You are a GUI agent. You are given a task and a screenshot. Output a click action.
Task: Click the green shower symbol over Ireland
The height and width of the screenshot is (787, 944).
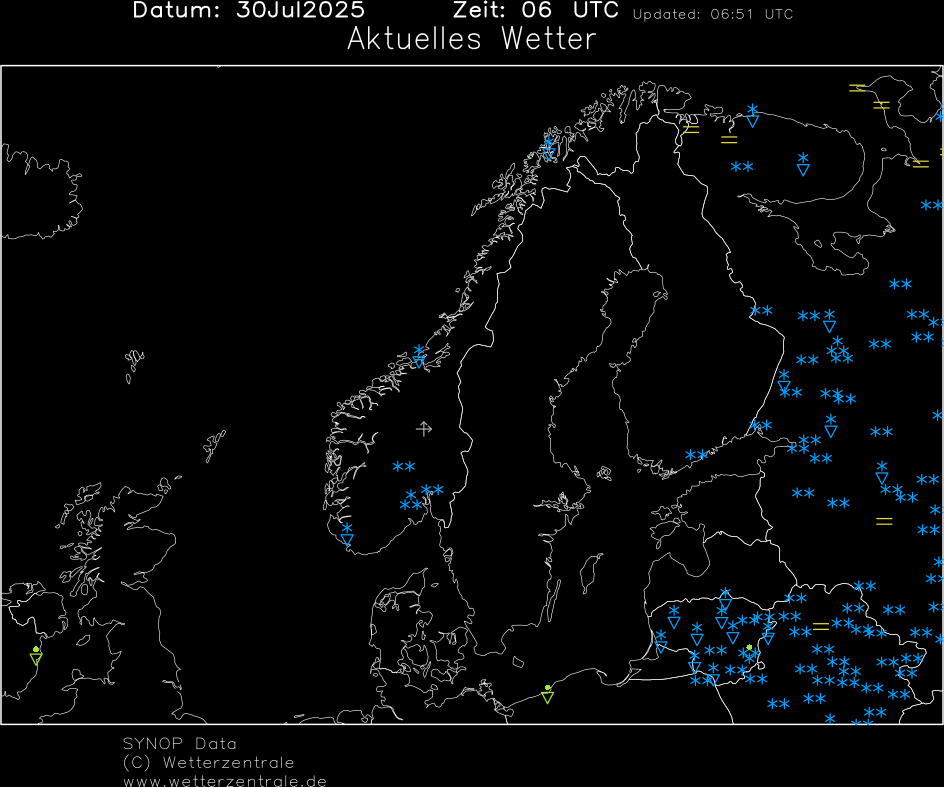coord(36,656)
